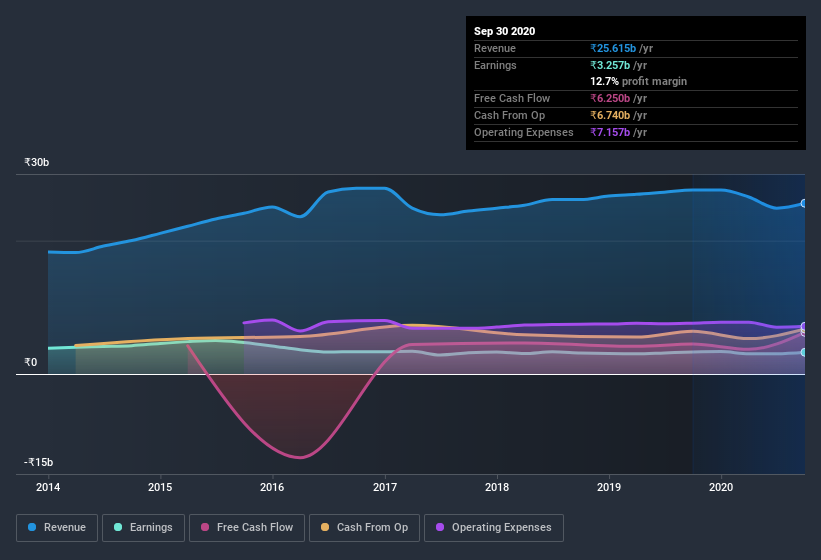Click the ₹0 y-axis label

tap(30, 362)
